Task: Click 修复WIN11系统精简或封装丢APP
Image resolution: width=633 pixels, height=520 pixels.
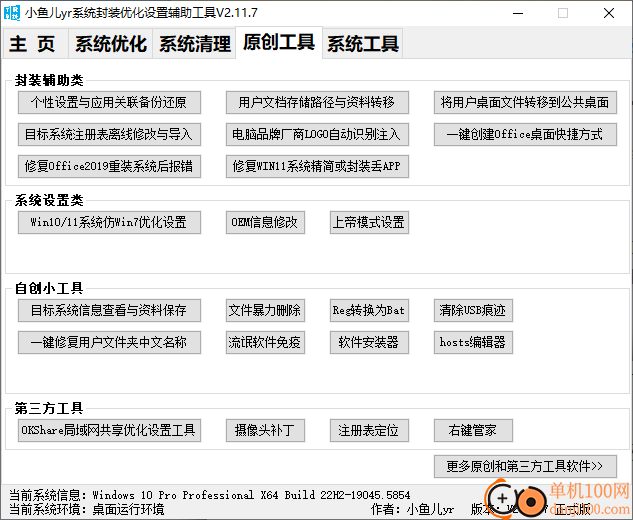Action: pos(317,166)
